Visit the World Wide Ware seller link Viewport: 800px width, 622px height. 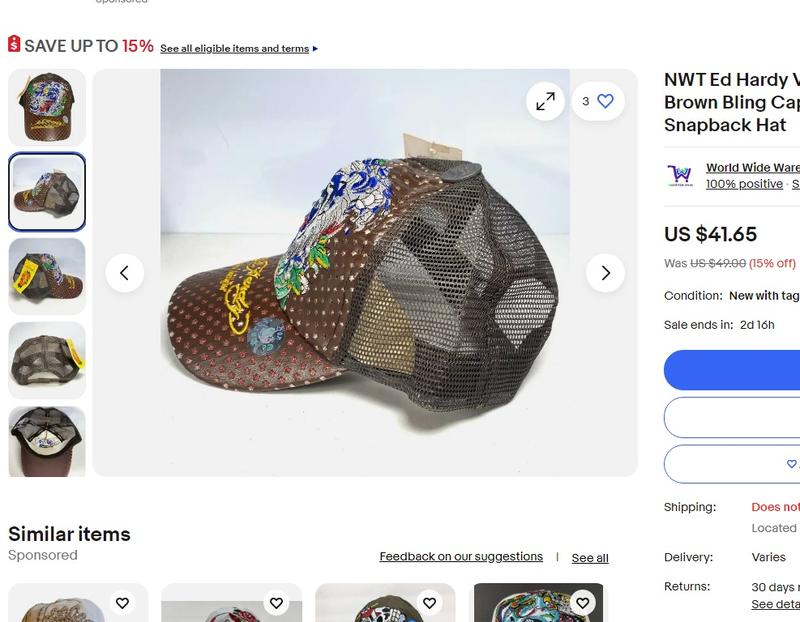752,168
